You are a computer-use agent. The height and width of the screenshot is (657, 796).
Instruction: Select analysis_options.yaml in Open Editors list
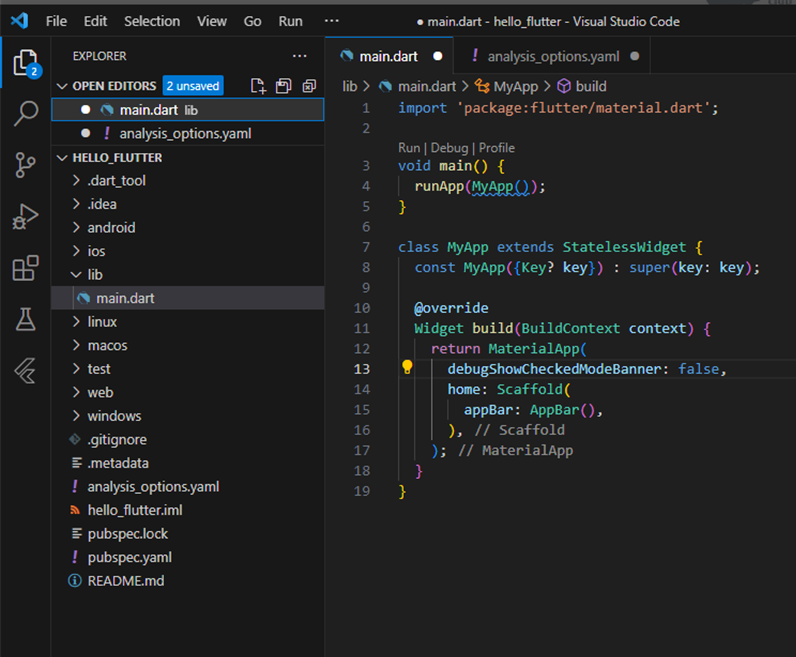point(188,134)
